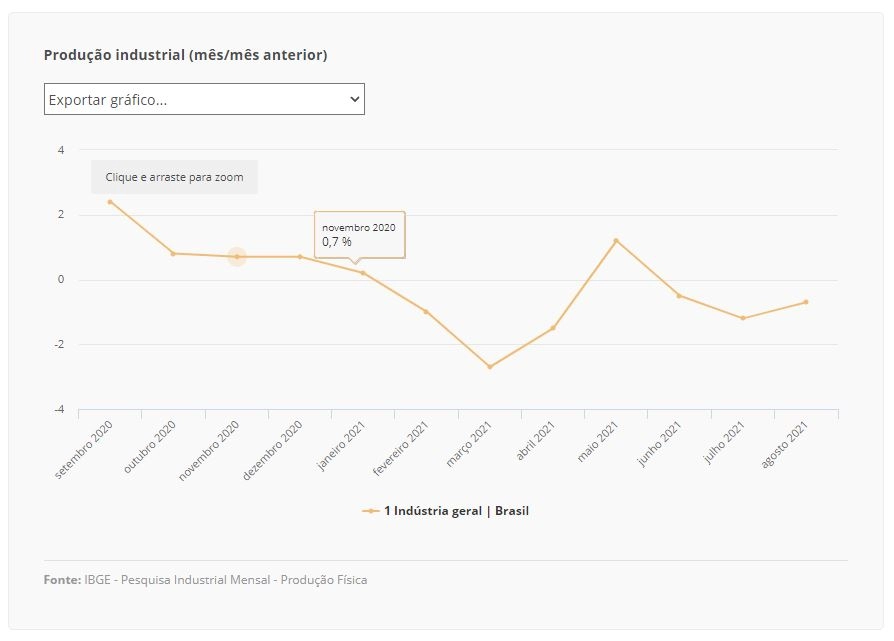Click the orange legend line marker icon
This screenshot has width=894, height=641.
tap(371, 511)
